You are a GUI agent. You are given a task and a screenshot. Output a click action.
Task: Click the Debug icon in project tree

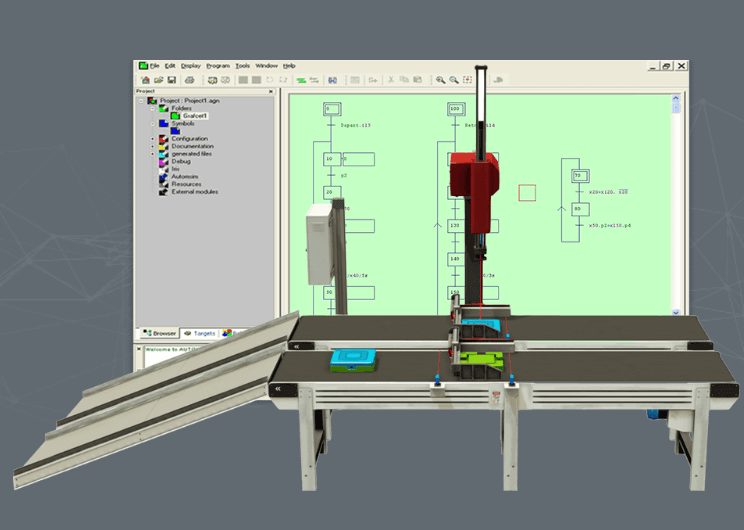click(x=163, y=161)
